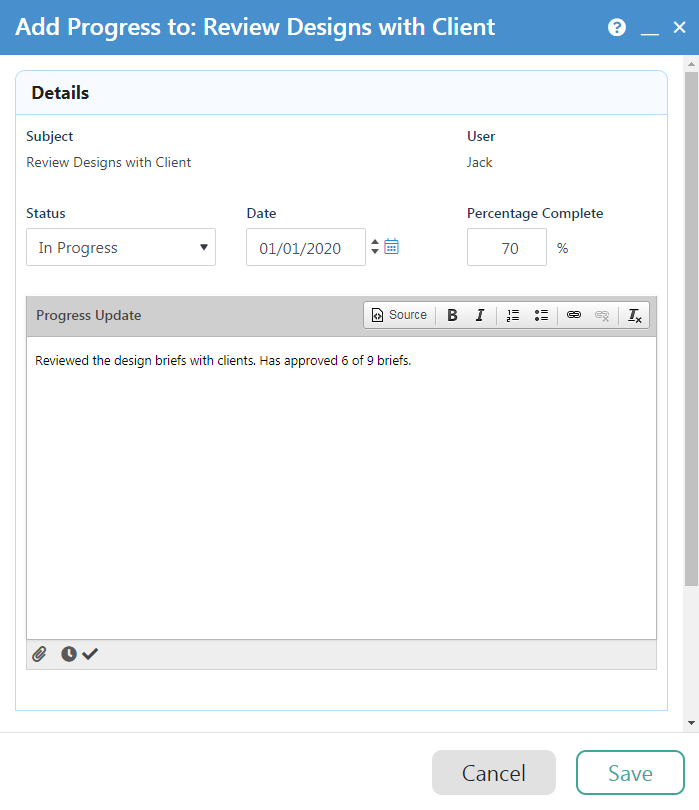Click the scrollbar down arrow
The width and height of the screenshot is (699, 810).
click(x=691, y=723)
